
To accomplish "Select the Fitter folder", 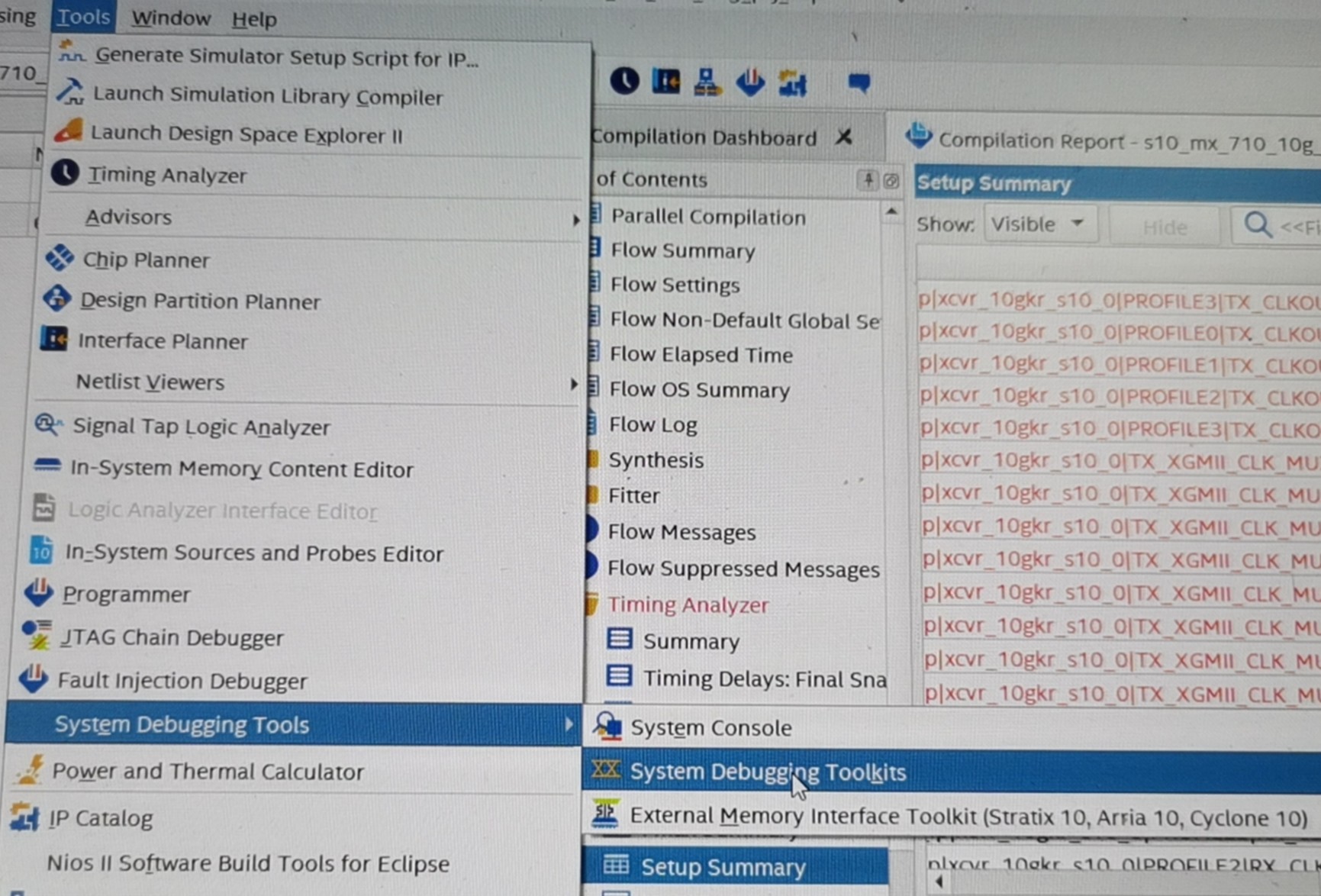I will pyautogui.click(x=633, y=496).
